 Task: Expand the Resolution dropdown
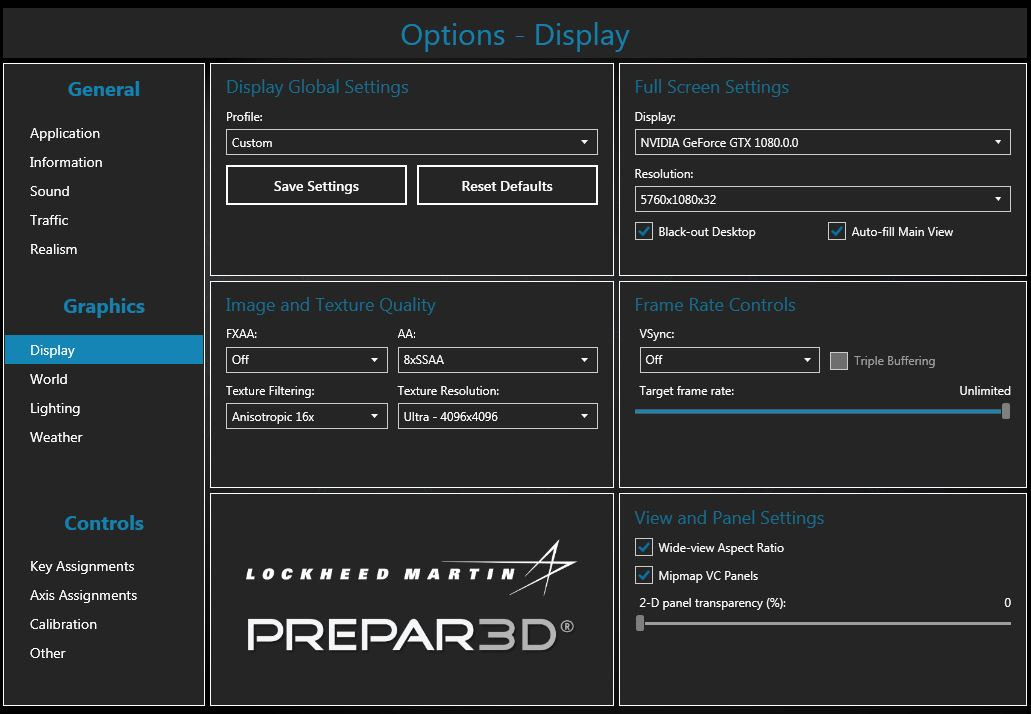pos(822,199)
